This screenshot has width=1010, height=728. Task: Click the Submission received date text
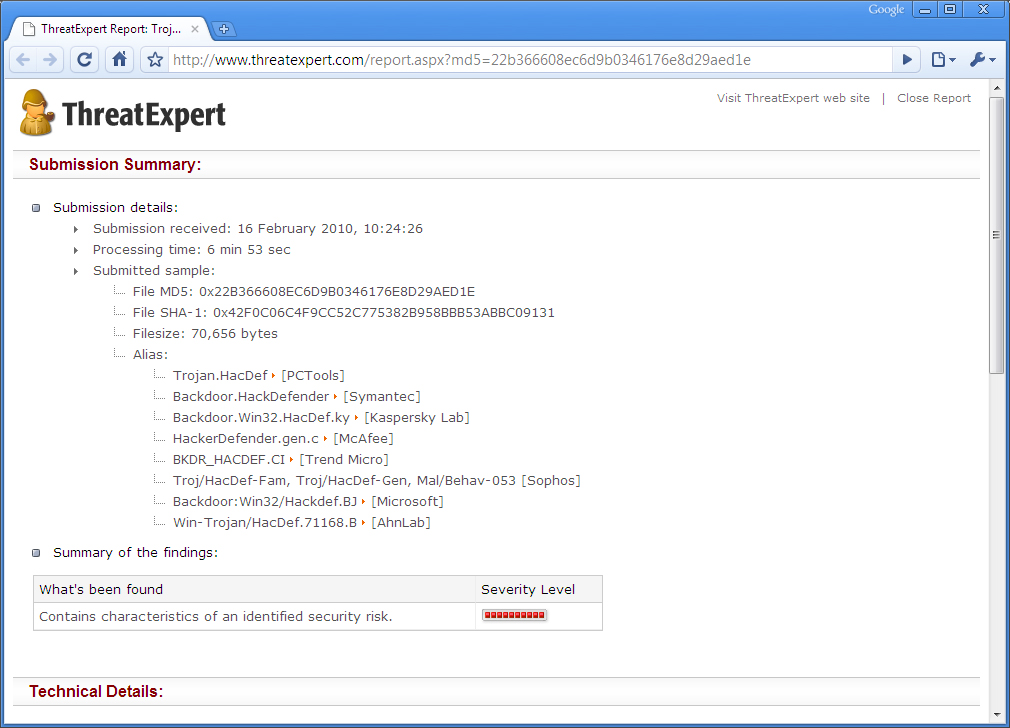(x=258, y=229)
